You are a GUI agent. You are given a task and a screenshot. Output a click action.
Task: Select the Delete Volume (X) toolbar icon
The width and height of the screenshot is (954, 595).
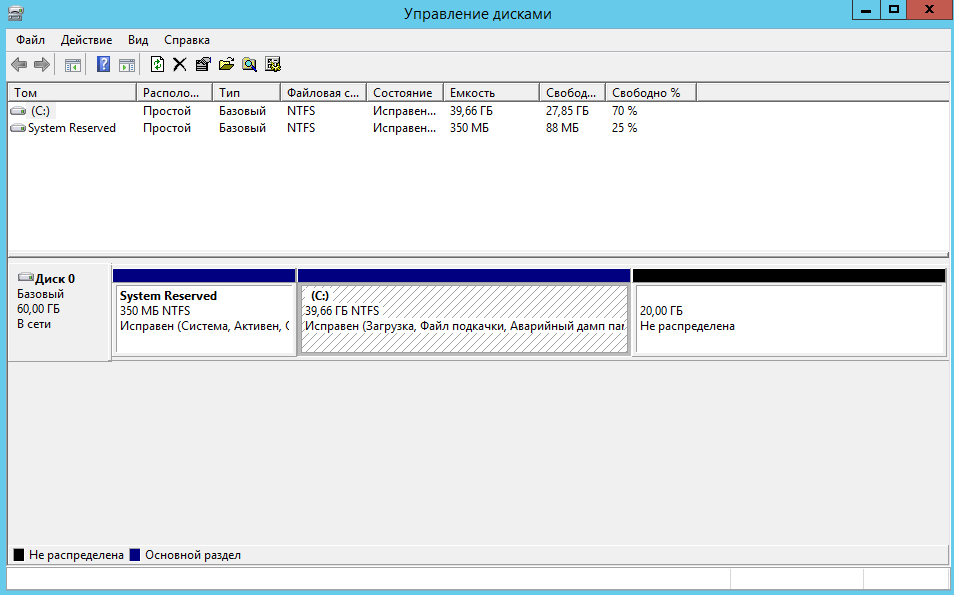tap(181, 64)
